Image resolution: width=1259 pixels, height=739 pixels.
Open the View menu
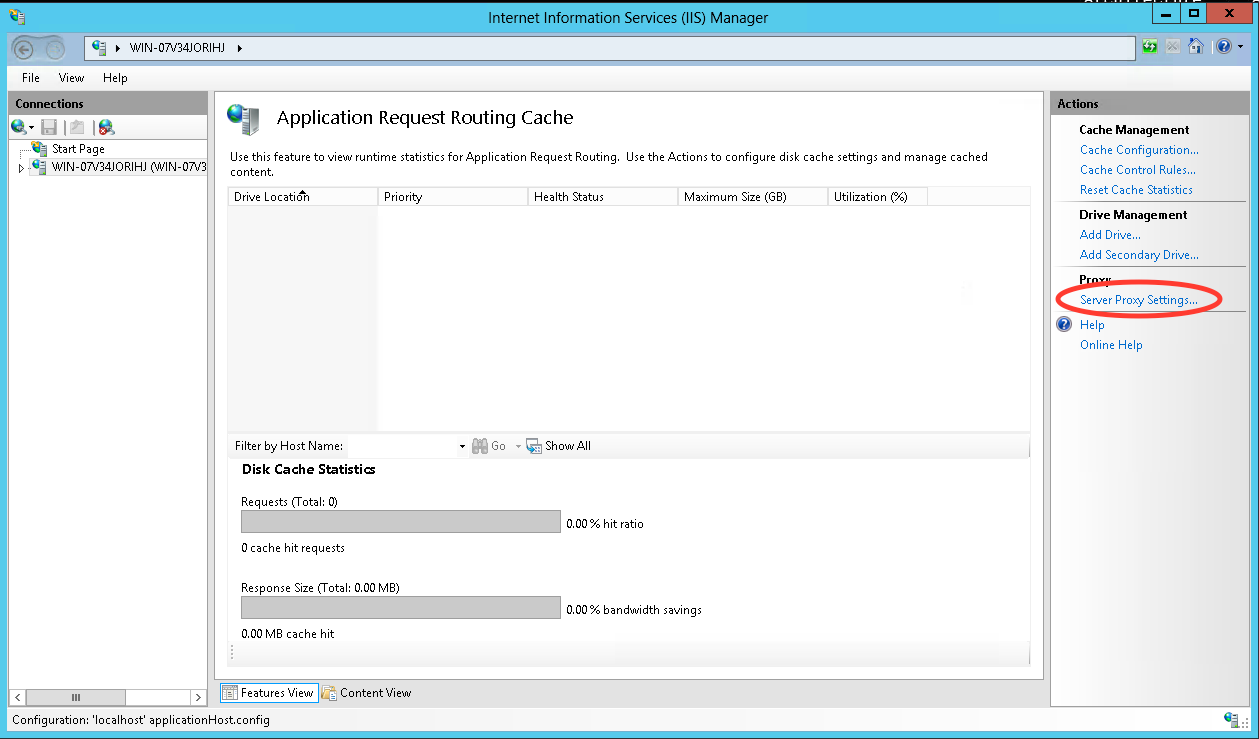71,78
